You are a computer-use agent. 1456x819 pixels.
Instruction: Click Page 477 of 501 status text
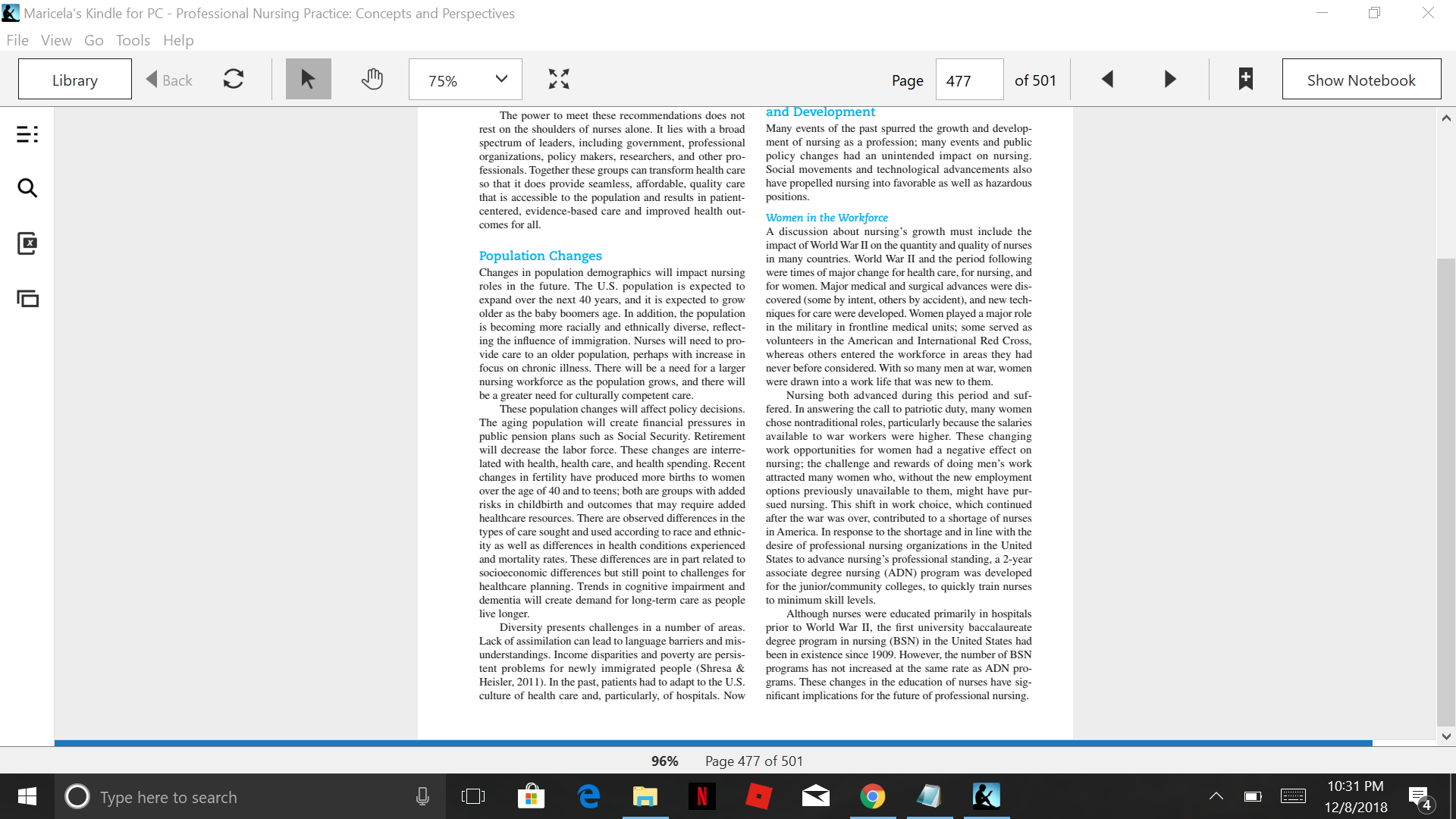(754, 761)
